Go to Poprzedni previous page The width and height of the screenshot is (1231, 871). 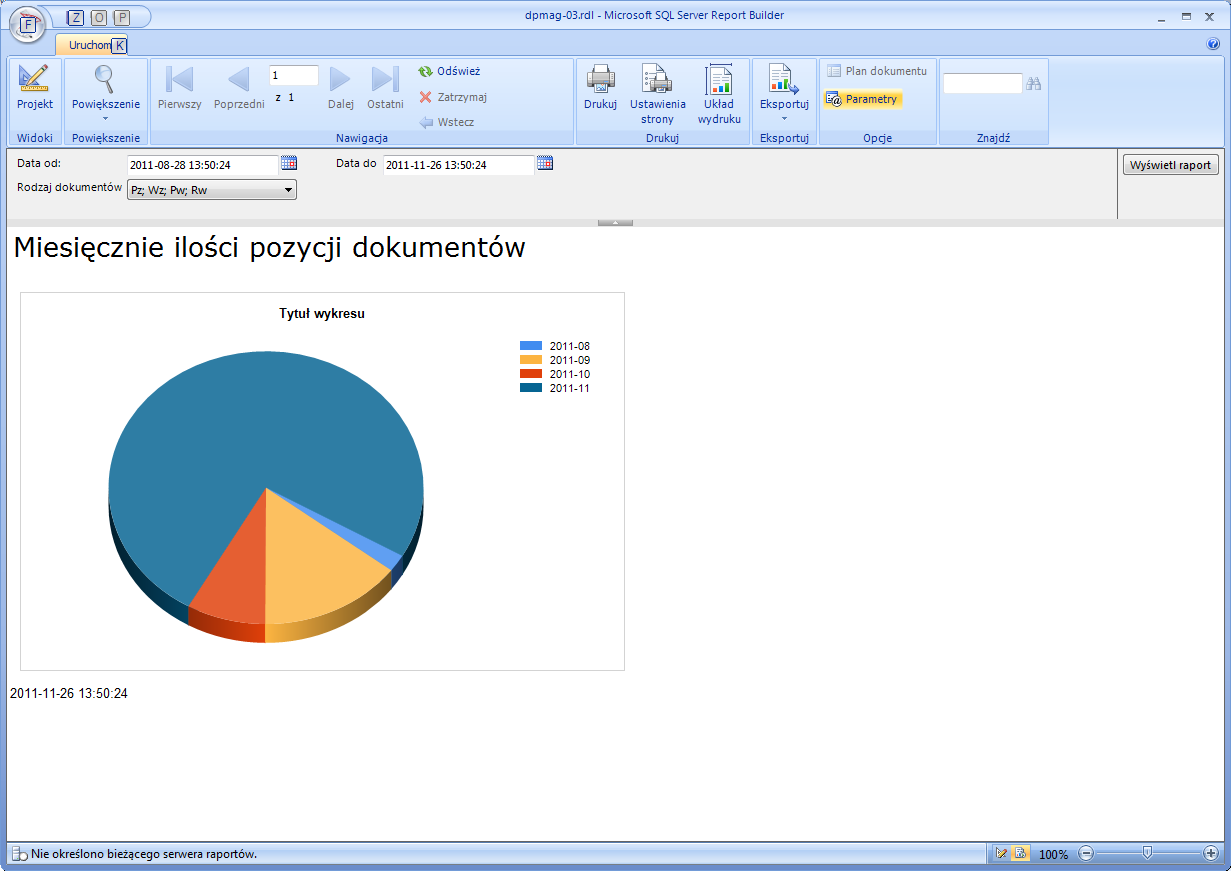click(x=239, y=88)
